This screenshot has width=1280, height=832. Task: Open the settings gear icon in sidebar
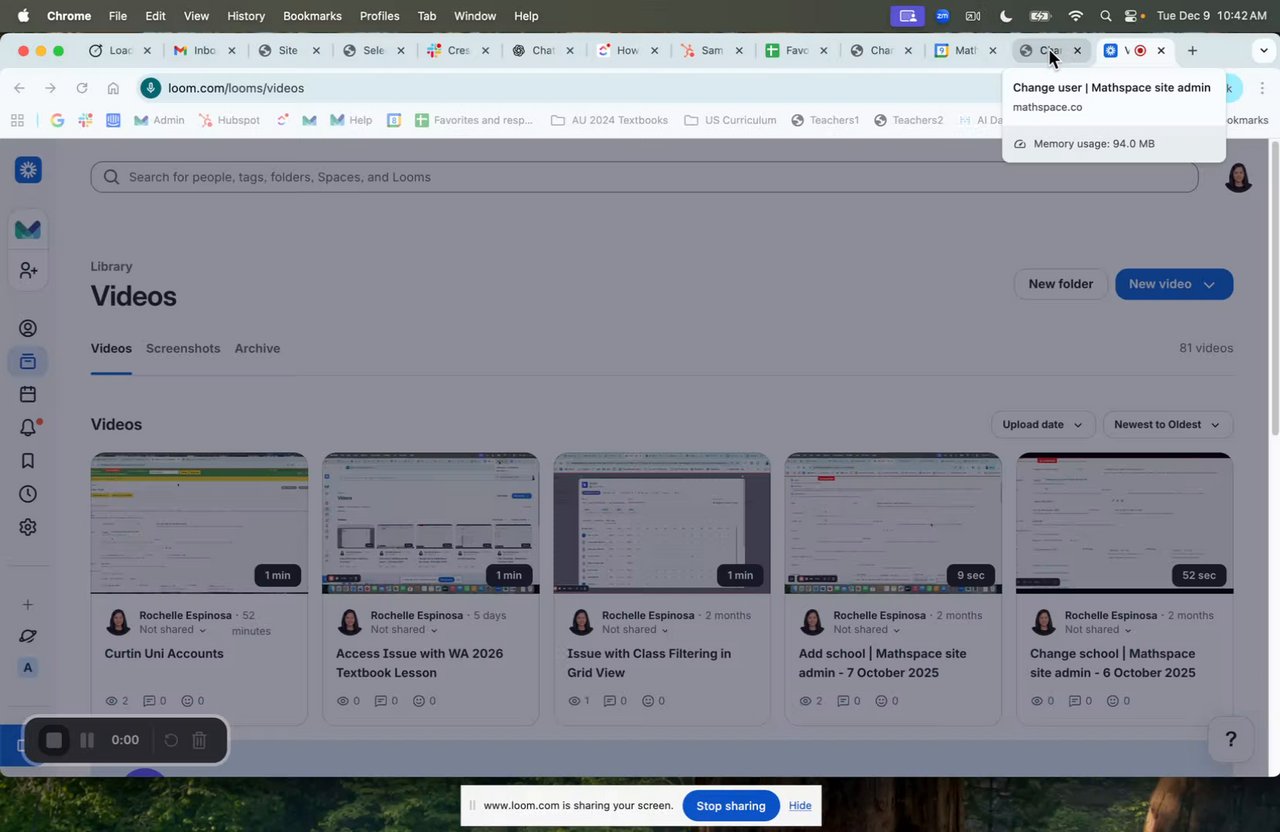(28, 527)
